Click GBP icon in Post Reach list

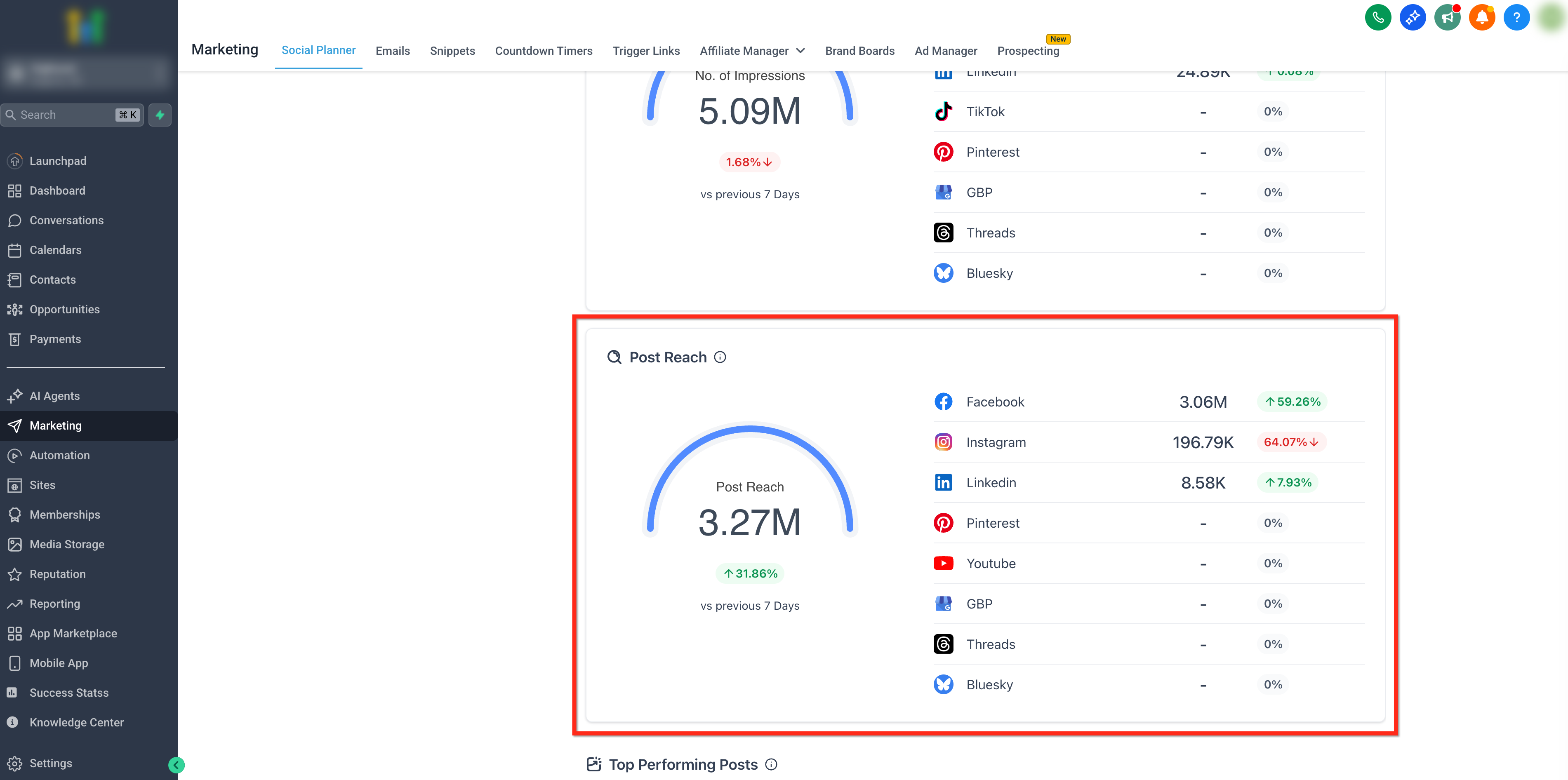click(944, 604)
